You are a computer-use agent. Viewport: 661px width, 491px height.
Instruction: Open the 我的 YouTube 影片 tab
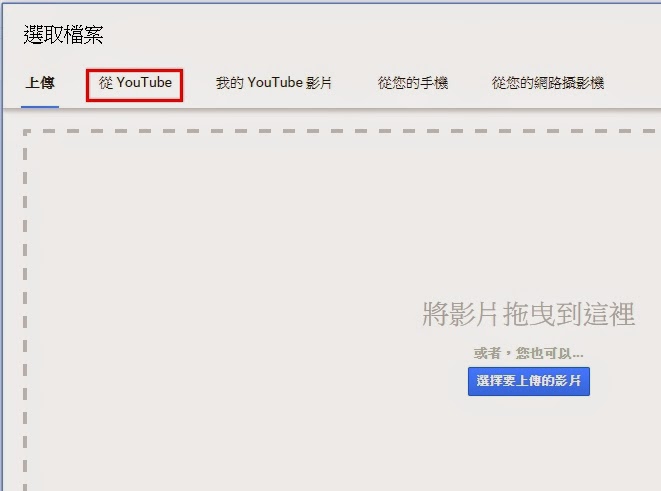[274, 83]
